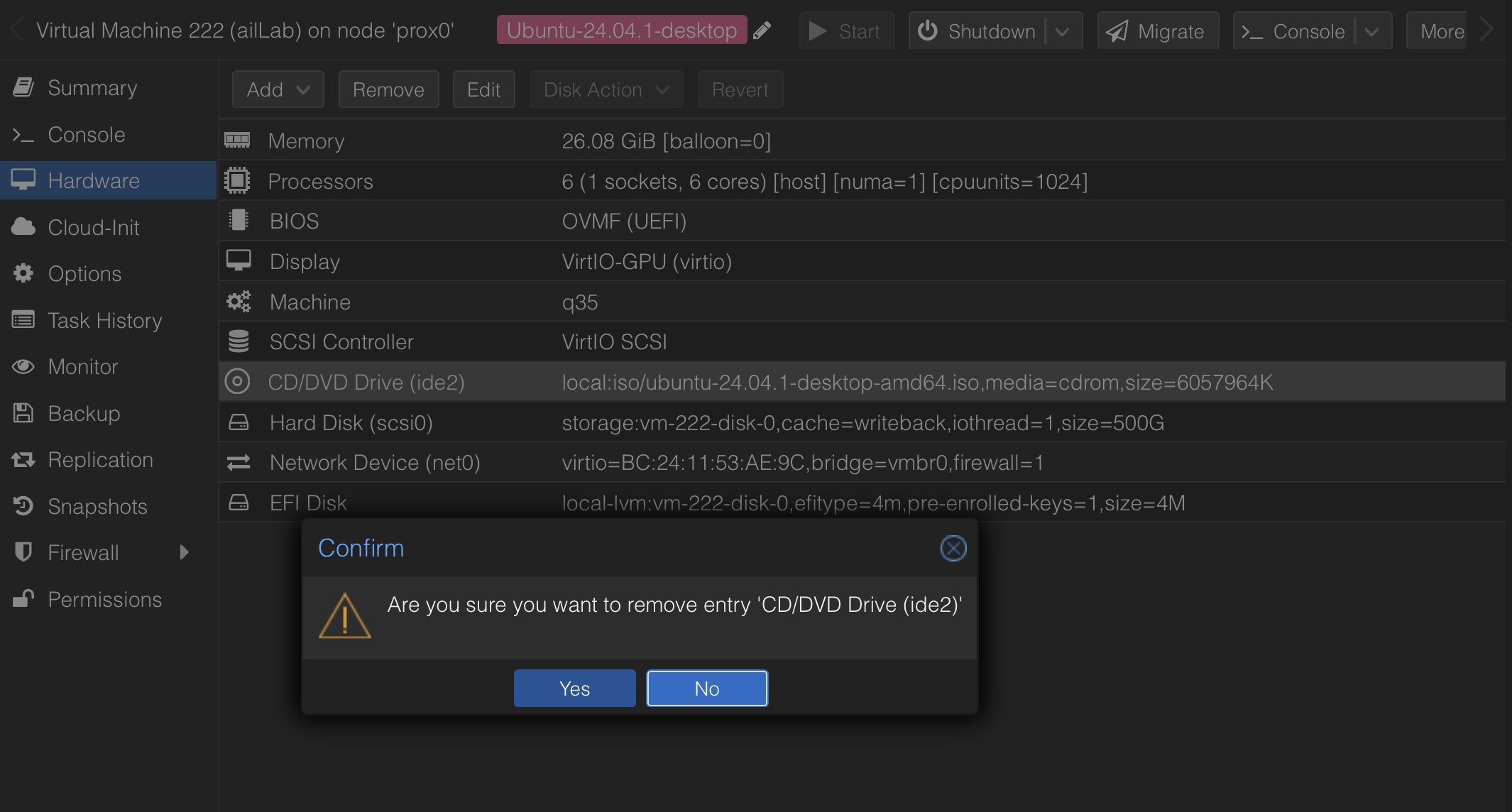Click the Memory row RAM icon
Screen dimensions: 1512x812
pyautogui.click(x=237, y=141)
